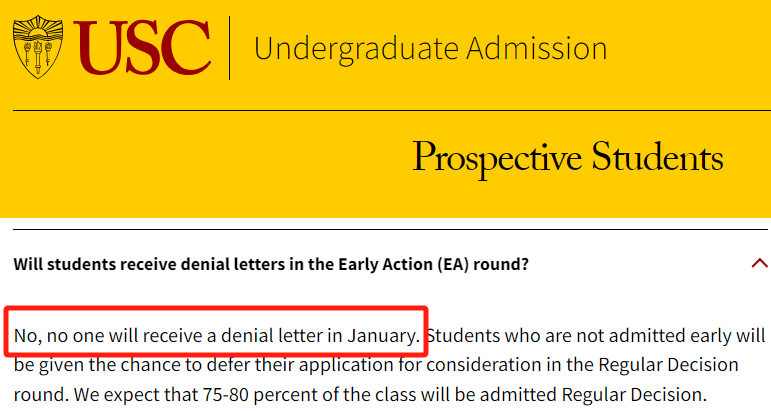The width and height of the screenshot is (771, 411).
Task: Click 'Early Action (EA)' in the question title
Action: [403, 264]
